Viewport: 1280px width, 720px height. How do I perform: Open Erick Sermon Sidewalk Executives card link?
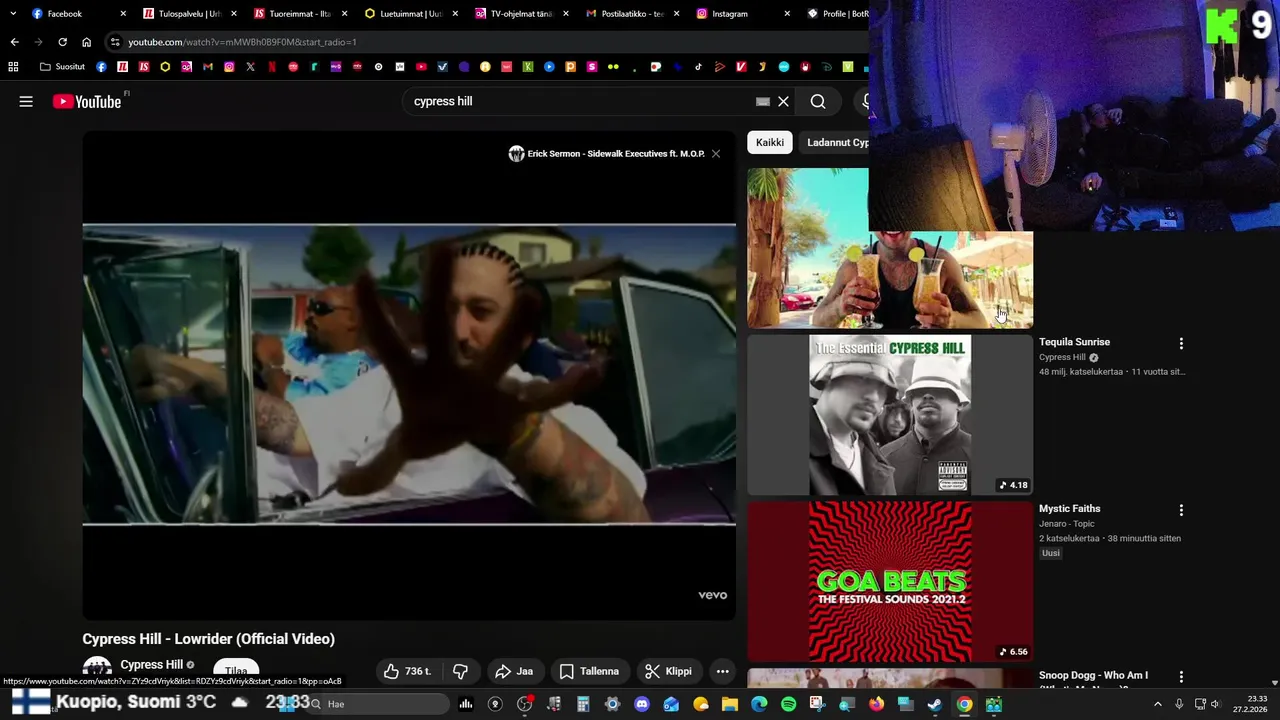click(607, 154)
